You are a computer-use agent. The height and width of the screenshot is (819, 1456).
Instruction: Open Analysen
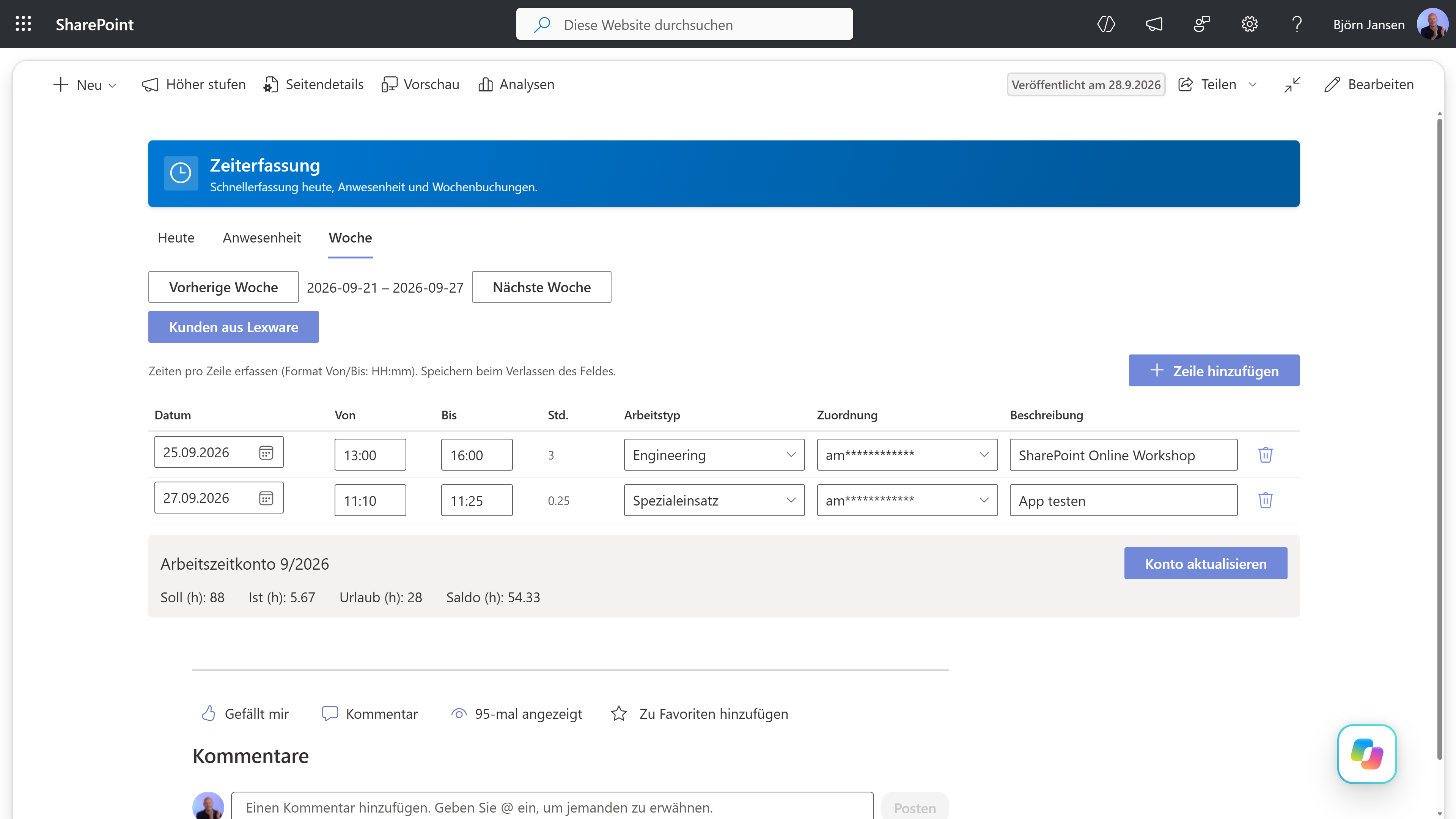click(x=516, y=84)
